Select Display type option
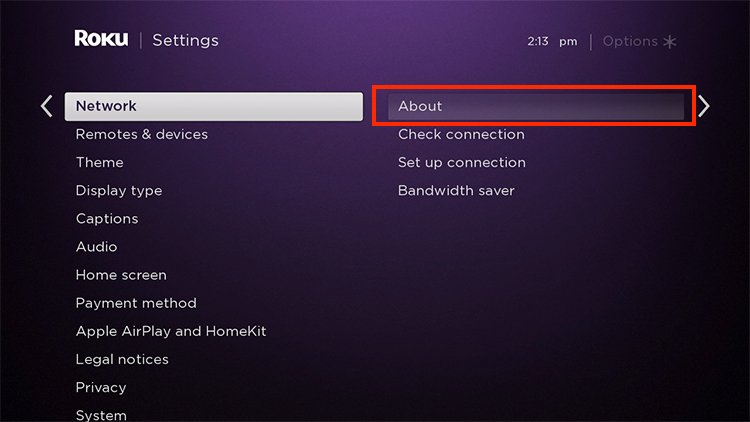Viewport: 750px width, 422px height. [x=119, y=191]
